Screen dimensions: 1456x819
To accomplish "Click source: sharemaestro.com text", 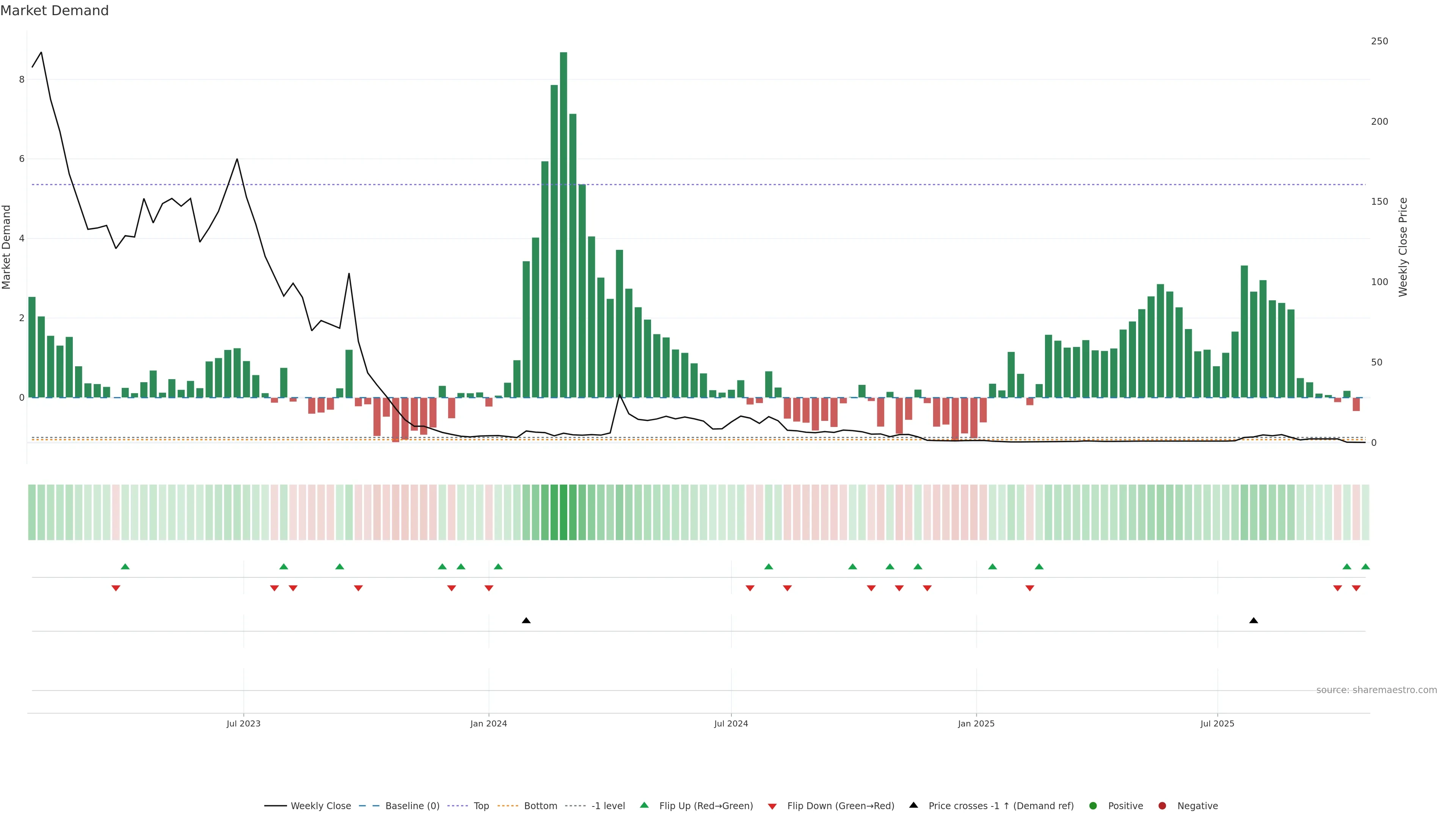I will (x=1376, y=690).
